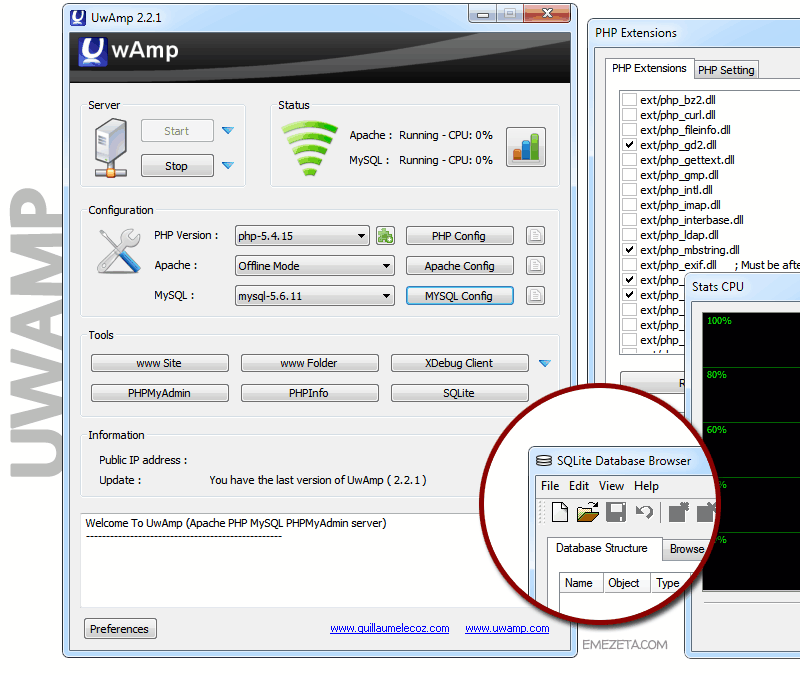Open file icon beside MYSQL Config

[535, 295]
